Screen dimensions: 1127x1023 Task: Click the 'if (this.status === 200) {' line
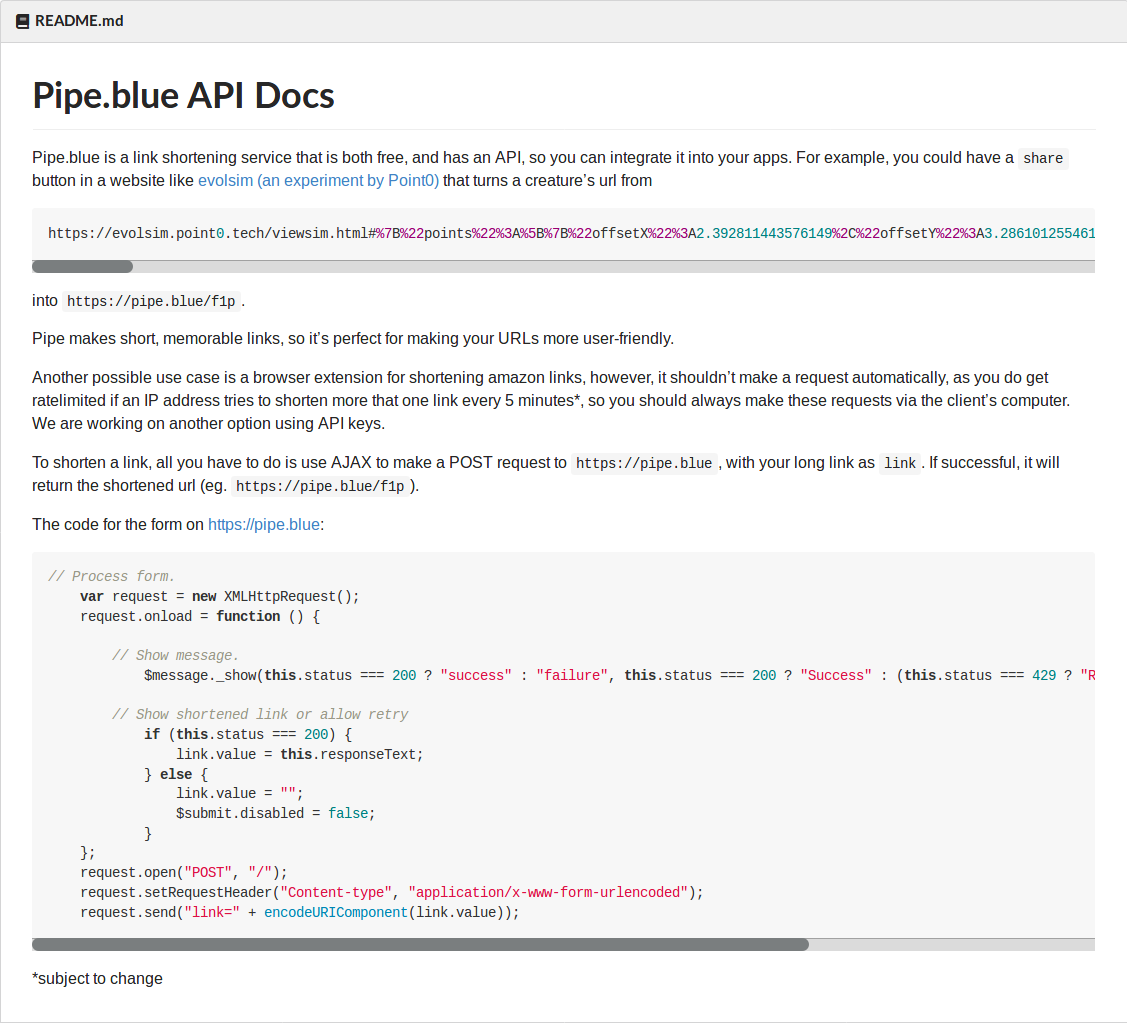pos(248,735)
